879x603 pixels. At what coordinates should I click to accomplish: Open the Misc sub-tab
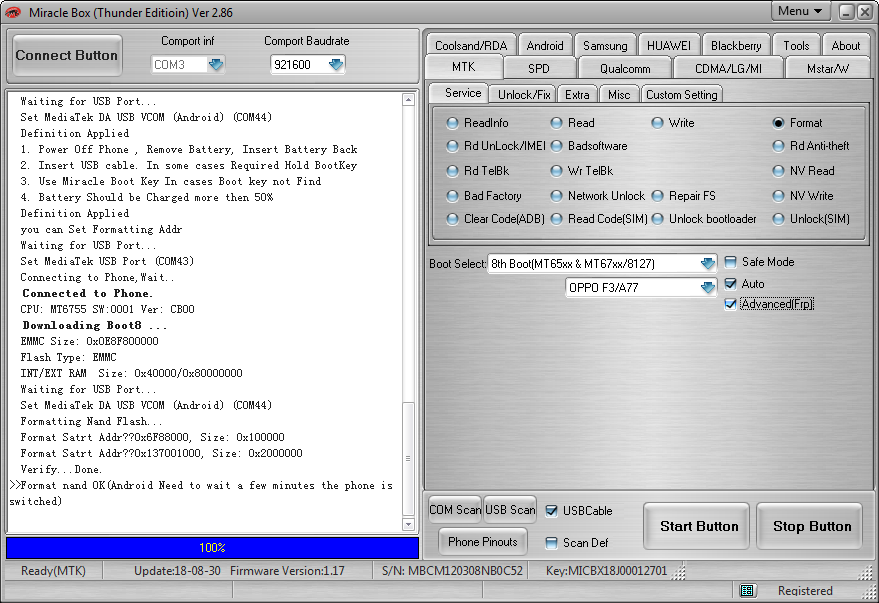[619, 95]
